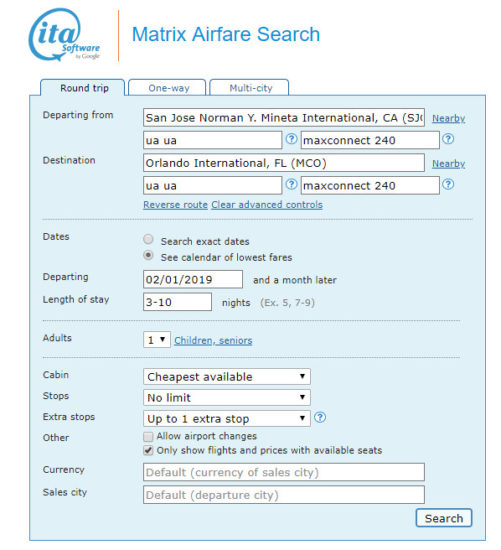Click the ITA Software logo
The image size is (501, 550).
64,35
